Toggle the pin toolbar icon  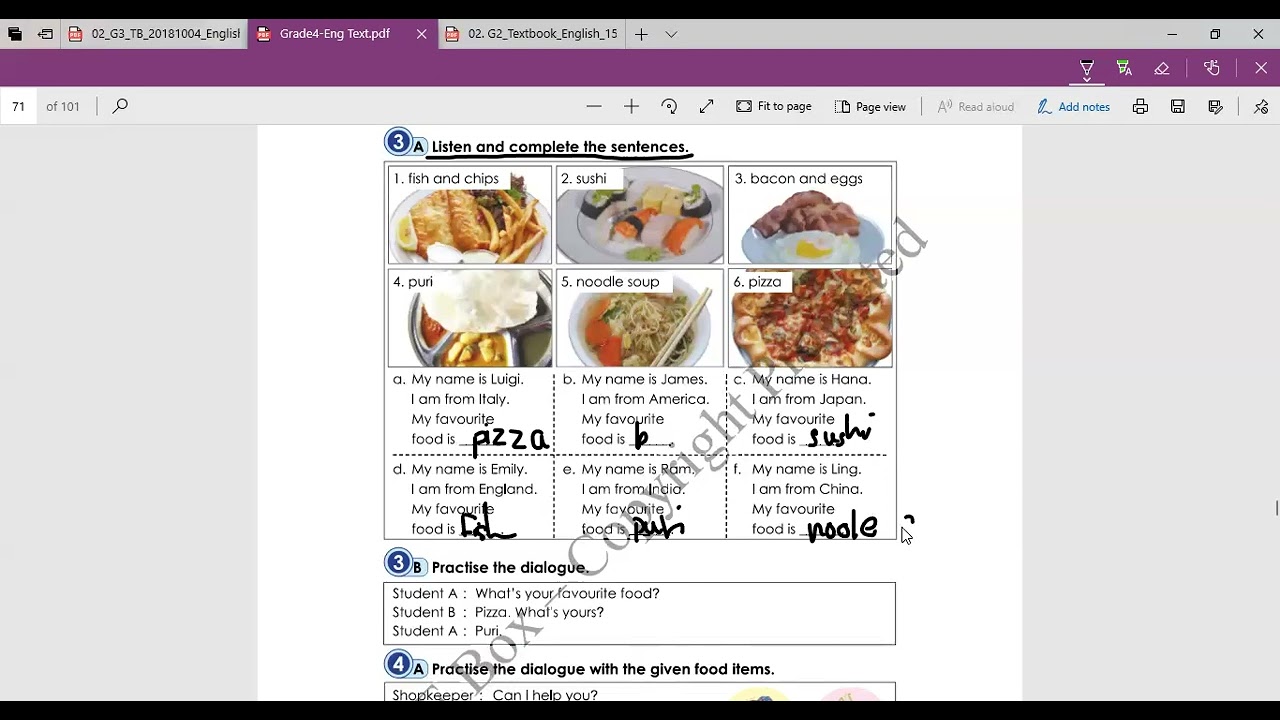[1261, 106]
